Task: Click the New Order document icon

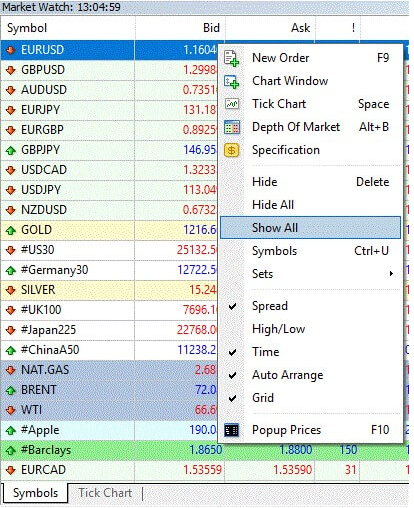Action: click(231, 58)
